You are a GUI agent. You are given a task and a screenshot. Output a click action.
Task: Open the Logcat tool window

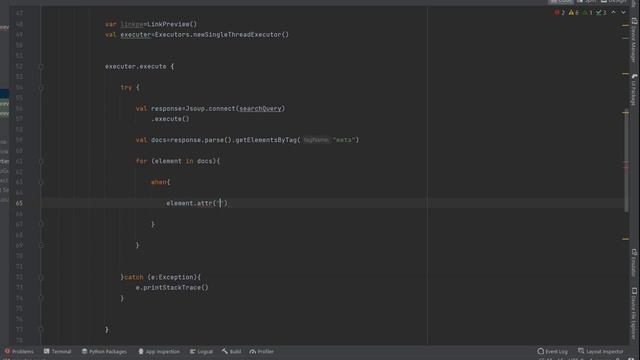click(201, 351)
